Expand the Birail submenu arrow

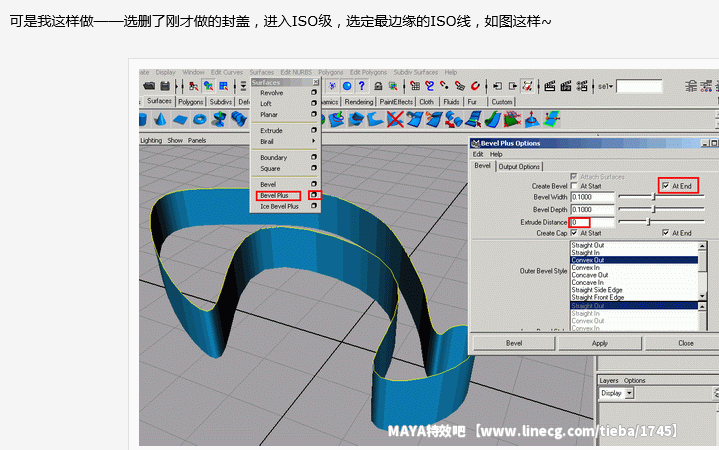(x=314, y=141)
